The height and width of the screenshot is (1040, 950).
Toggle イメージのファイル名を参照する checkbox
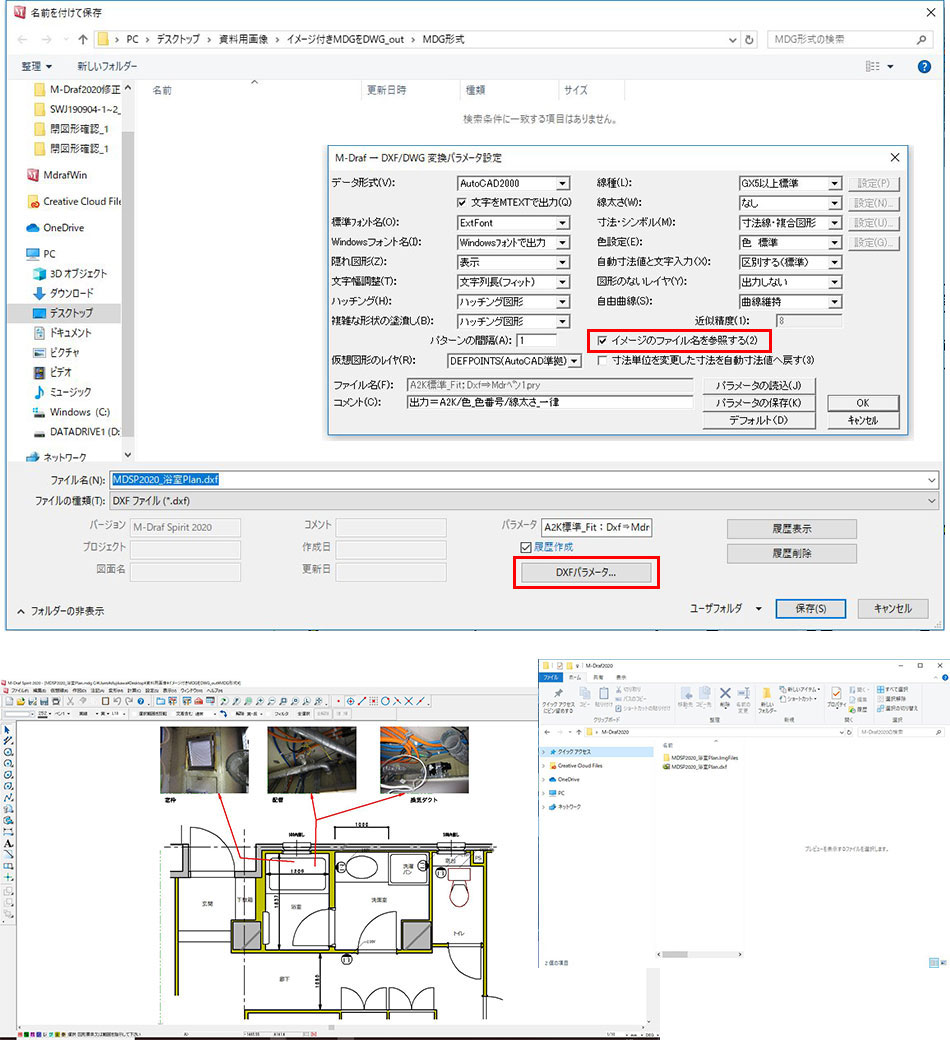tap(602, 341)
